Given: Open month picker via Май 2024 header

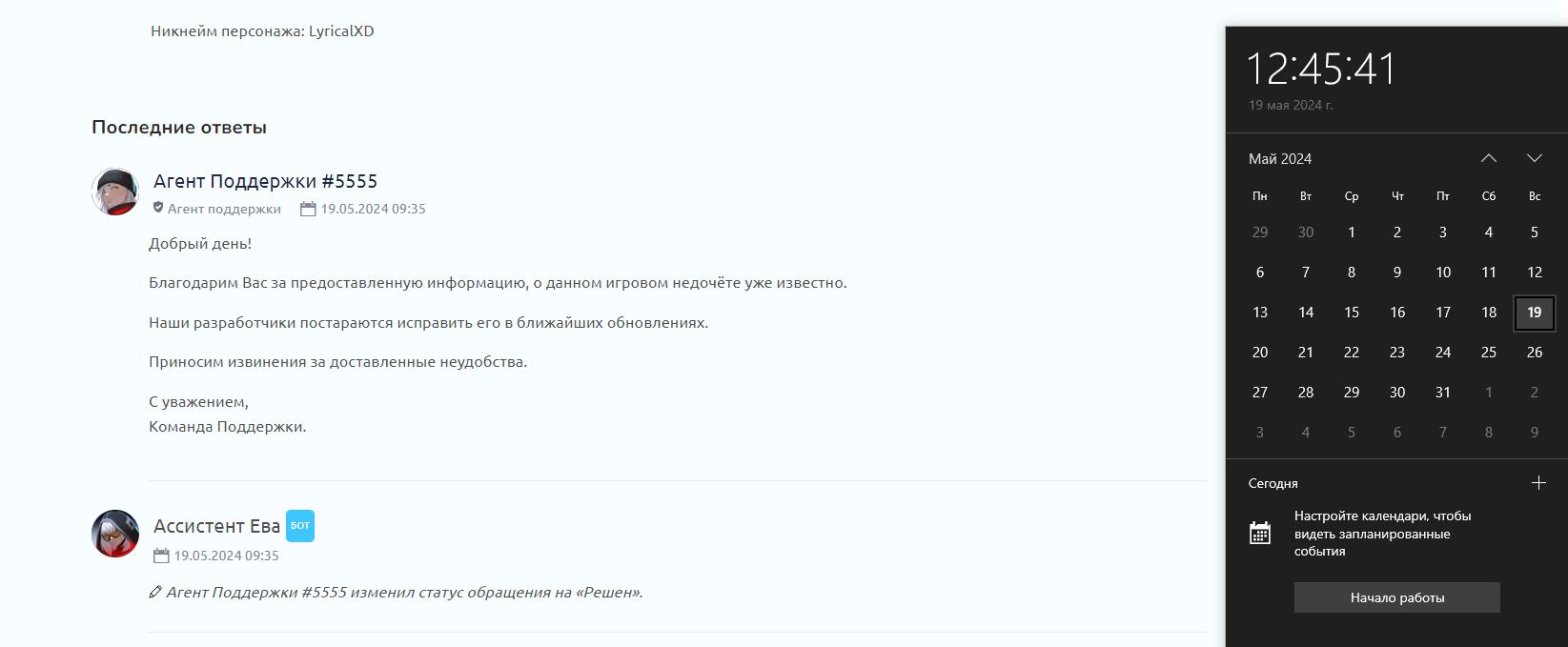Looking at the screenshot, I should (x=1280, y=159).
